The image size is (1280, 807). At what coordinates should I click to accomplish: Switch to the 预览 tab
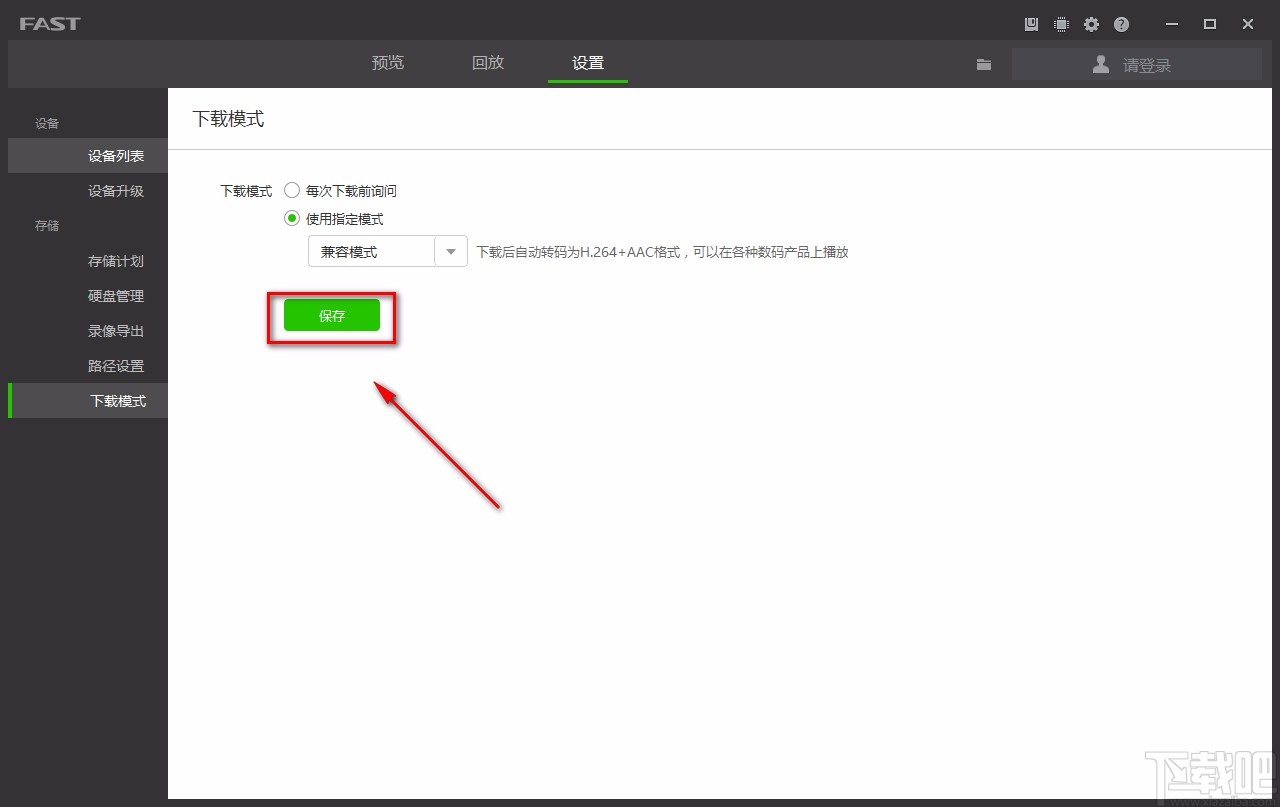point(387,62)
